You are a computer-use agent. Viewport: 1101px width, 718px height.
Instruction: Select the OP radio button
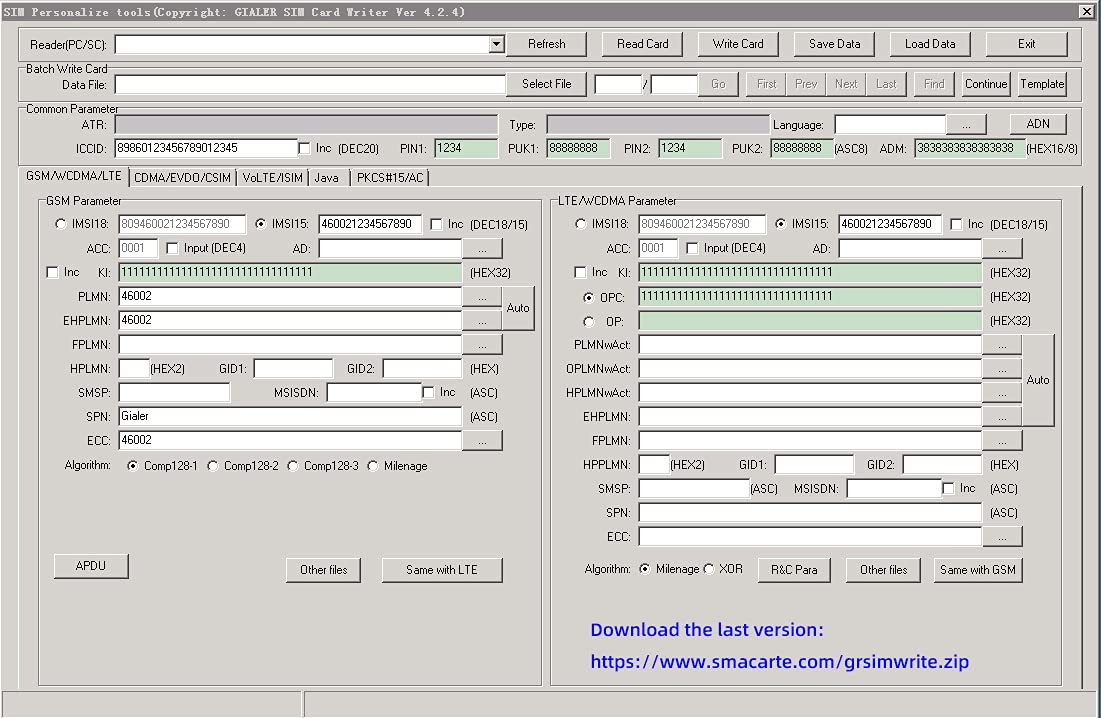point(588,321)
